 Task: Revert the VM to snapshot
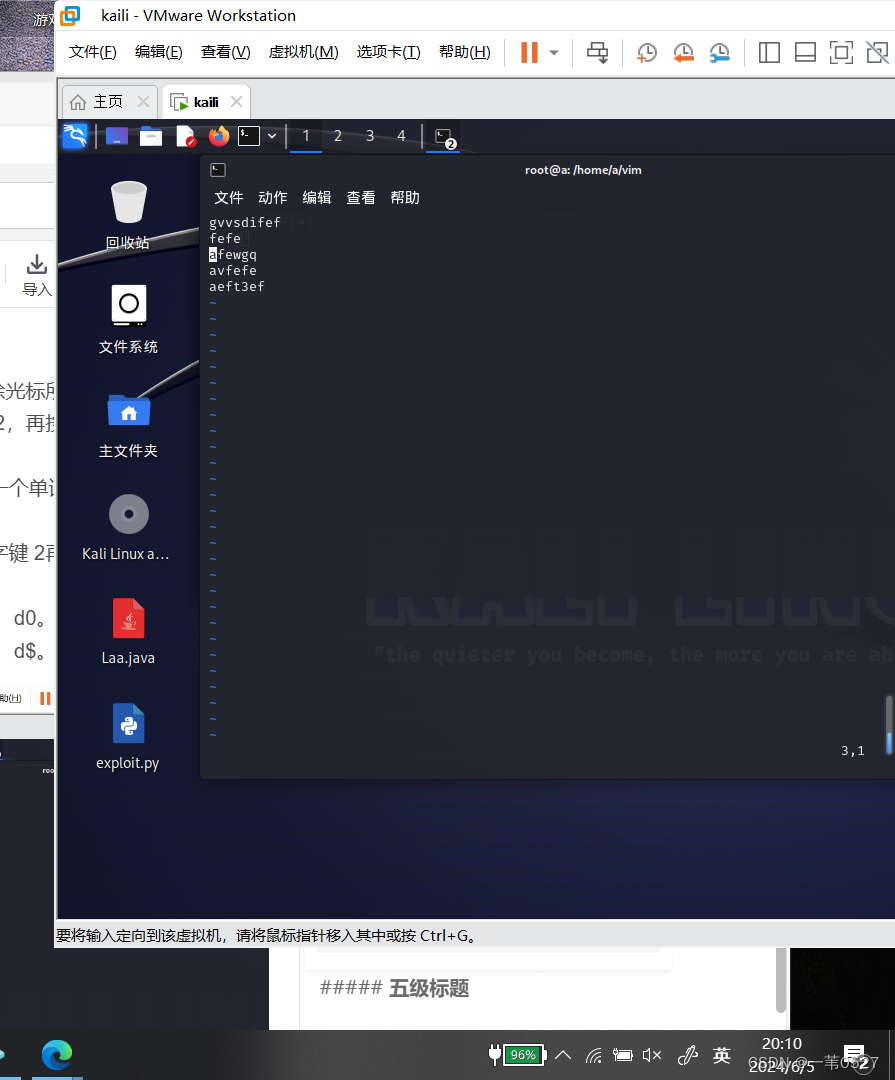pos(683,52)
